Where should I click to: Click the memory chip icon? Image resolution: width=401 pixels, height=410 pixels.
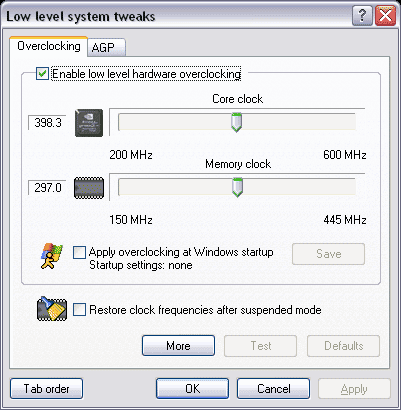coord(89,188)
